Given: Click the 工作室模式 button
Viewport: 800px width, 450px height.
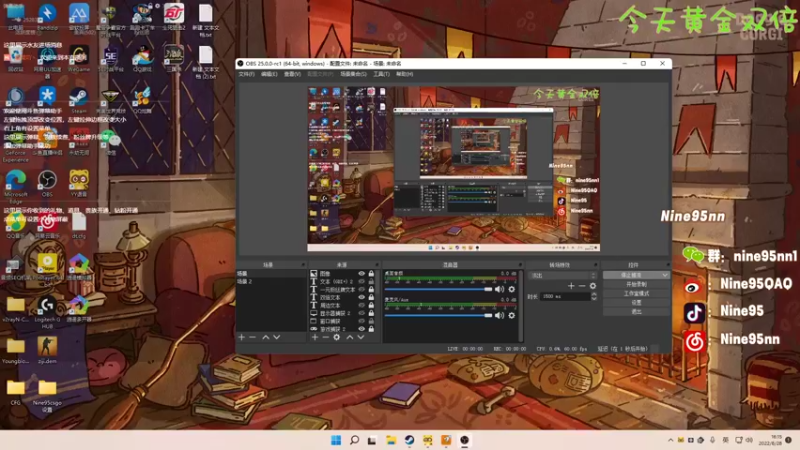Looking at the screenshot, I should tap(636, 293).
